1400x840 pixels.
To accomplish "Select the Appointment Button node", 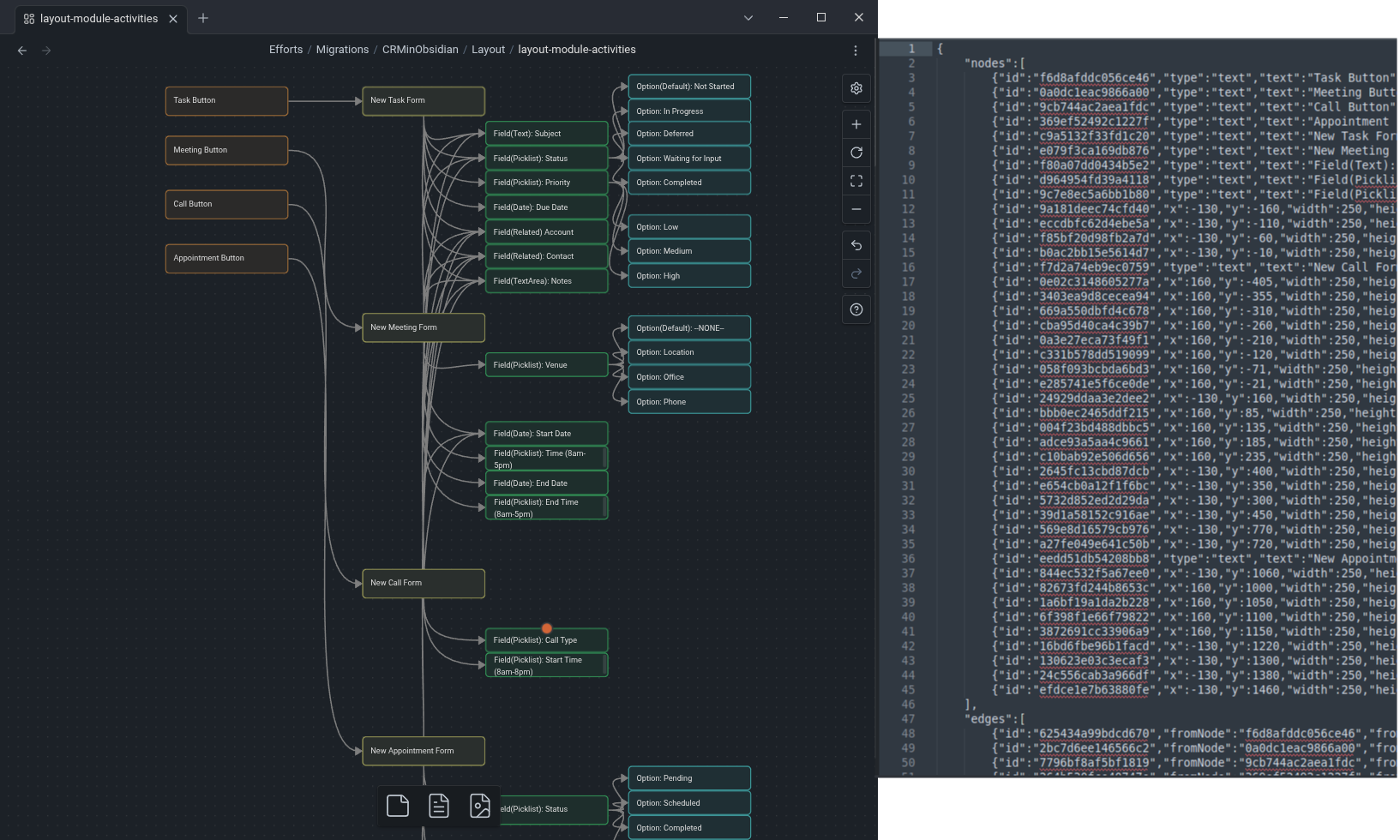I will tap(226, 258).
